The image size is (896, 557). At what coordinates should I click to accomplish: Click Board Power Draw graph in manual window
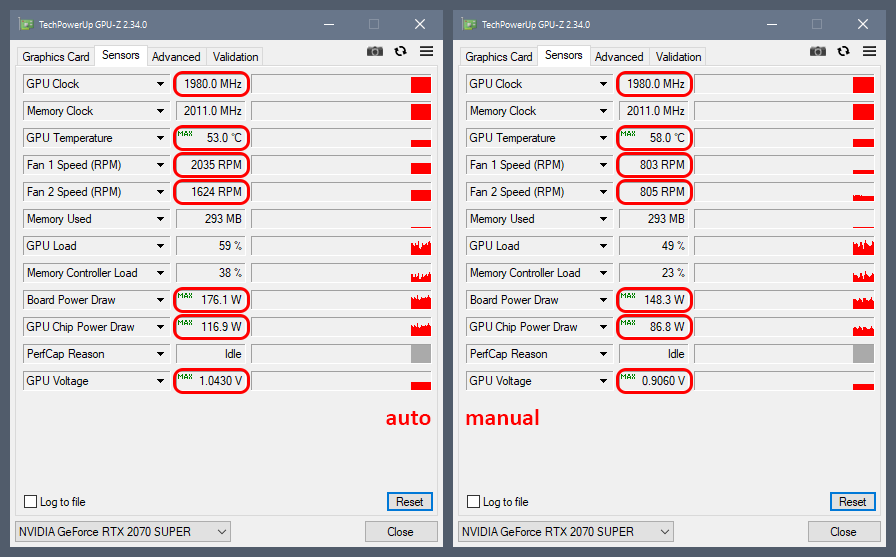[784, 300]
